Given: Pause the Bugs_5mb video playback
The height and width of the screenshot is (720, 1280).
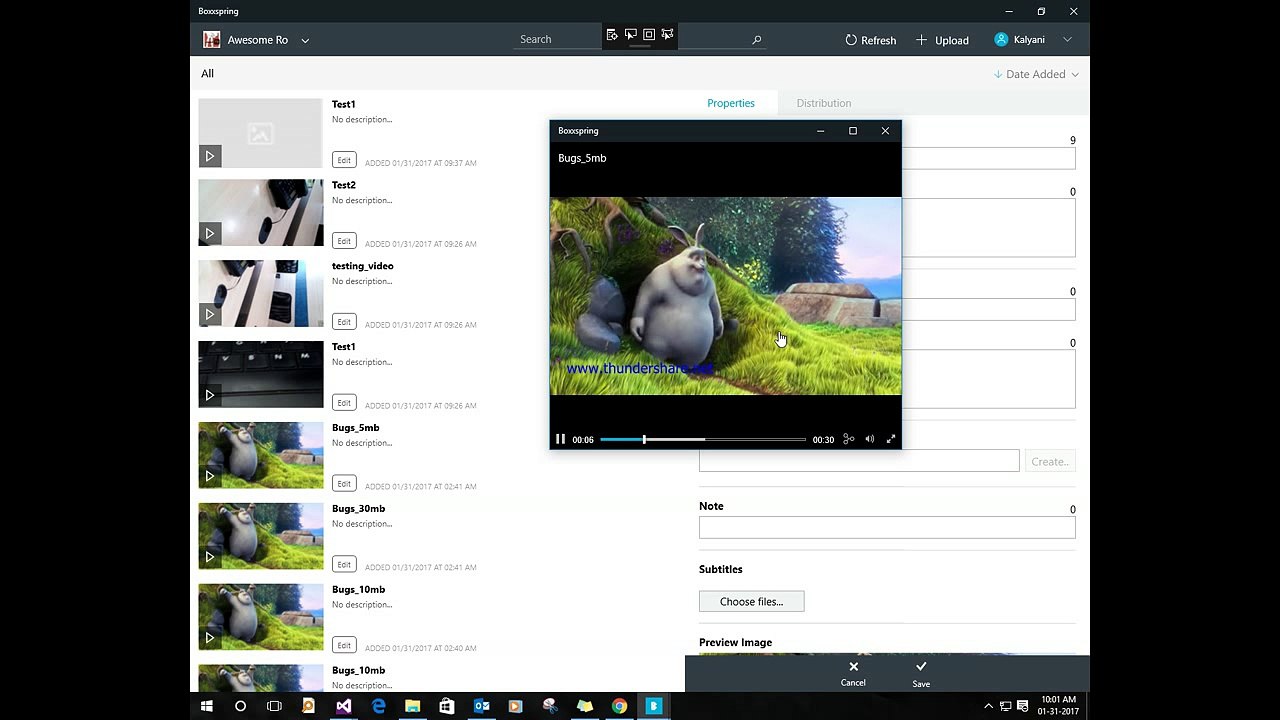Looking at the screenshot, I should coord(560,439).
